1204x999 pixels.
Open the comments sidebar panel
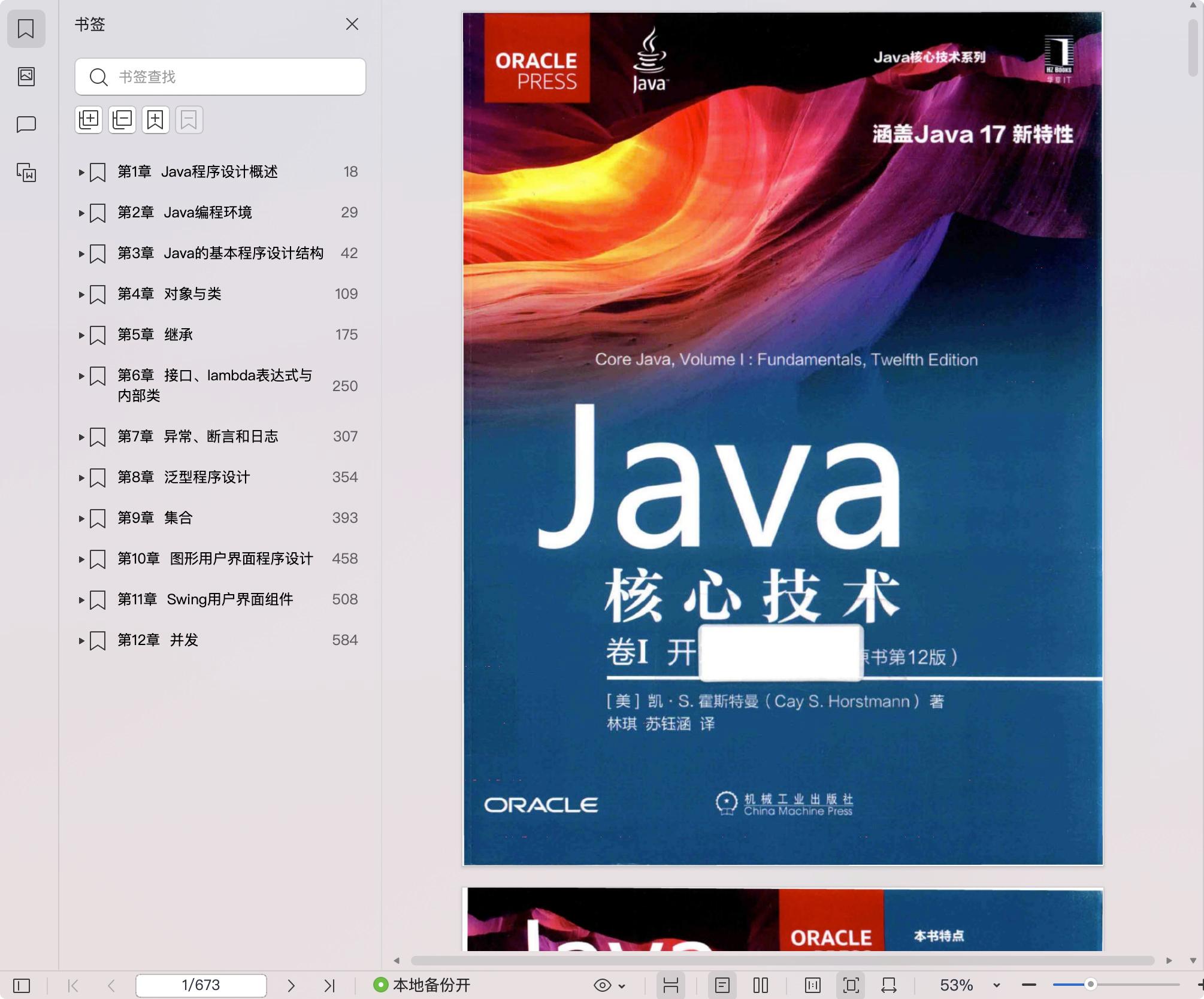click(x=26, y=124)
